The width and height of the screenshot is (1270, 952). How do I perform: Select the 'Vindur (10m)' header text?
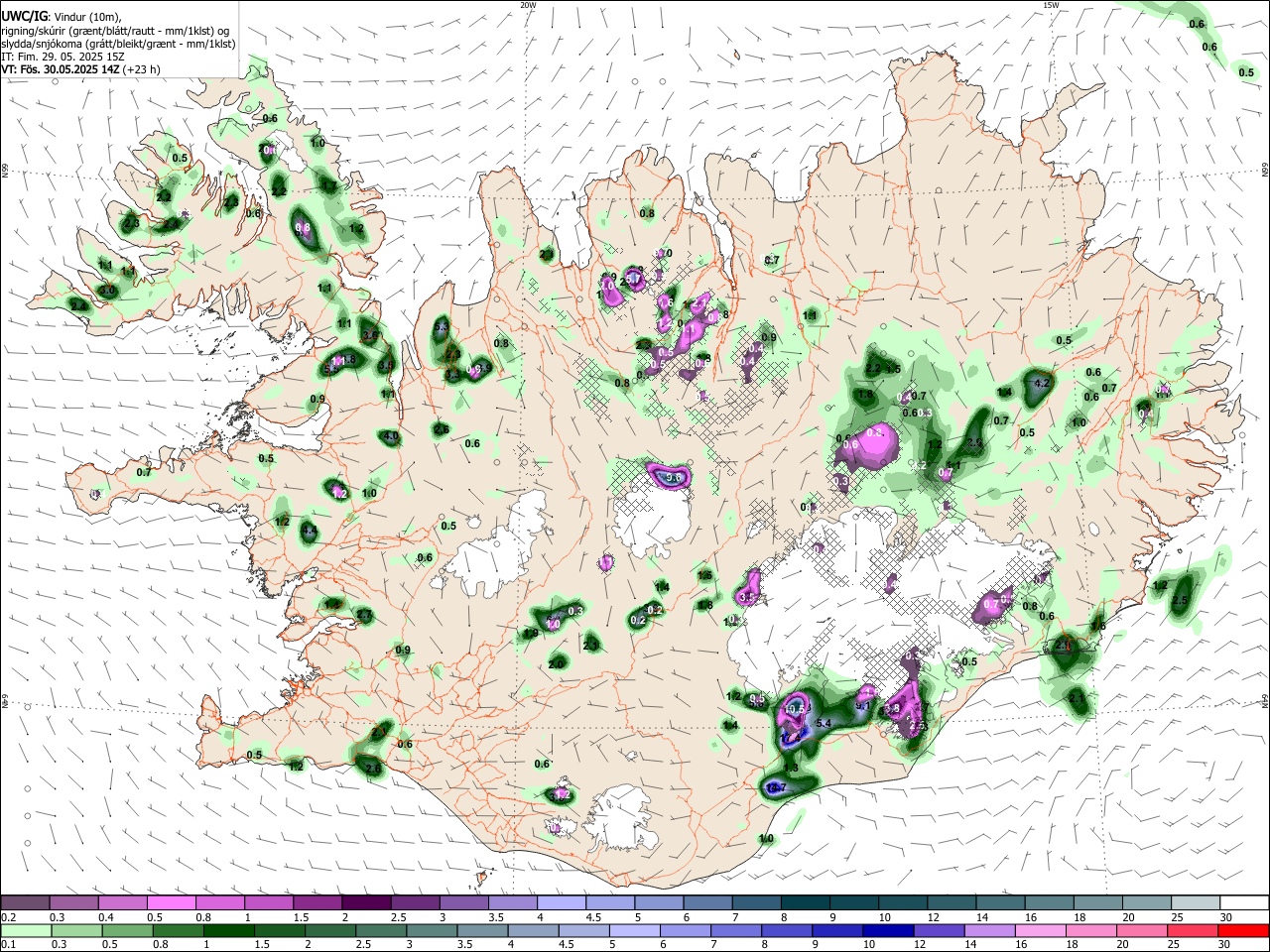click(85, 16)
